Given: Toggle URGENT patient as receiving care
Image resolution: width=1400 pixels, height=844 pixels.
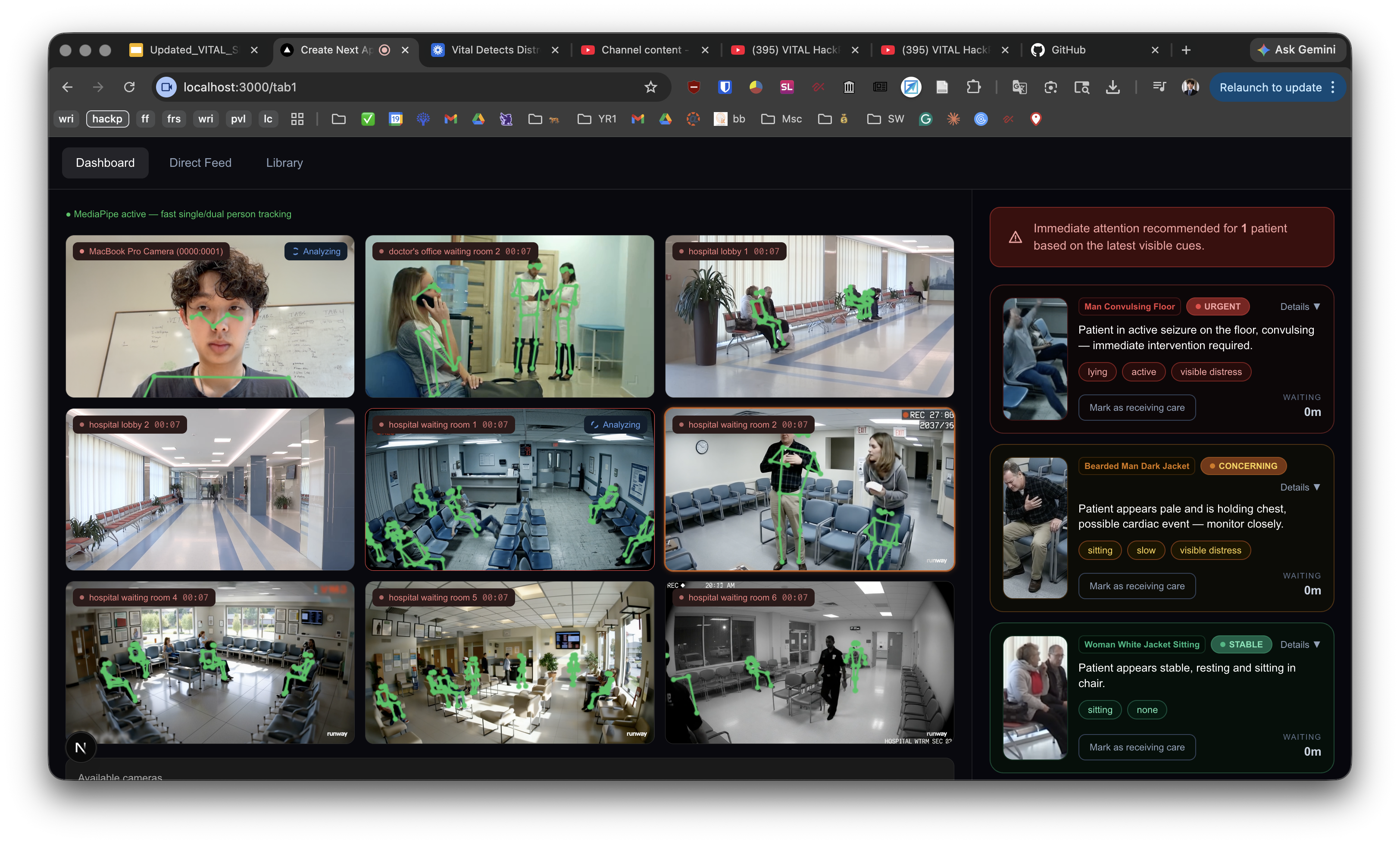Looking at the screenshot, I should 1136,407.
